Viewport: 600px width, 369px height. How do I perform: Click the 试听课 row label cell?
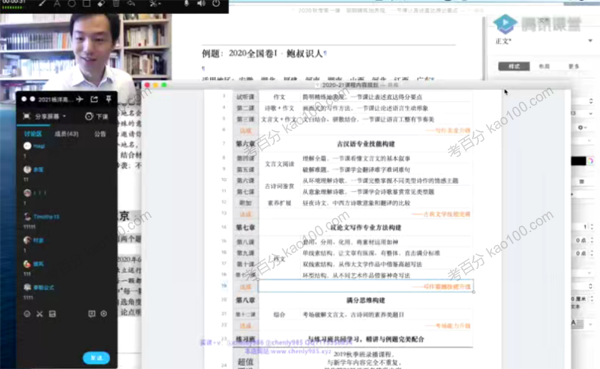tap(245, 97)
